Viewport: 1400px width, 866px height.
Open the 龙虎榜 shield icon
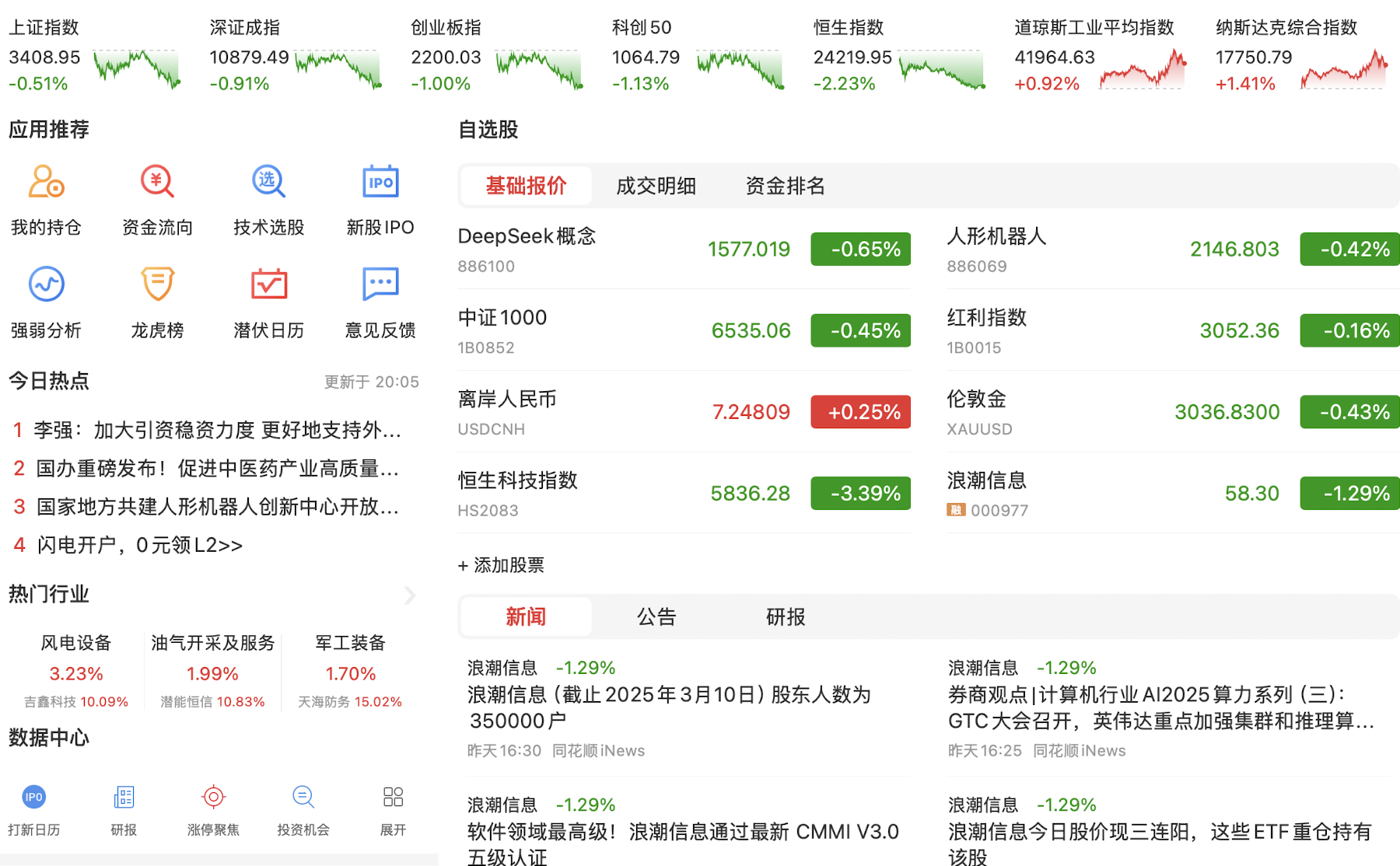pos(157,284)
